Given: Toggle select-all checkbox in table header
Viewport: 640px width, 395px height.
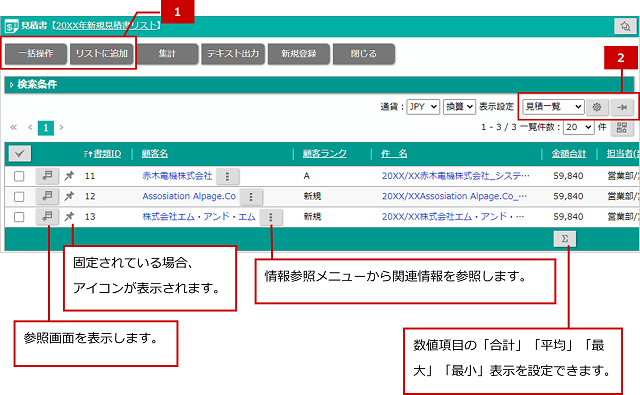Looking at the screenshot, I should 20,153.
